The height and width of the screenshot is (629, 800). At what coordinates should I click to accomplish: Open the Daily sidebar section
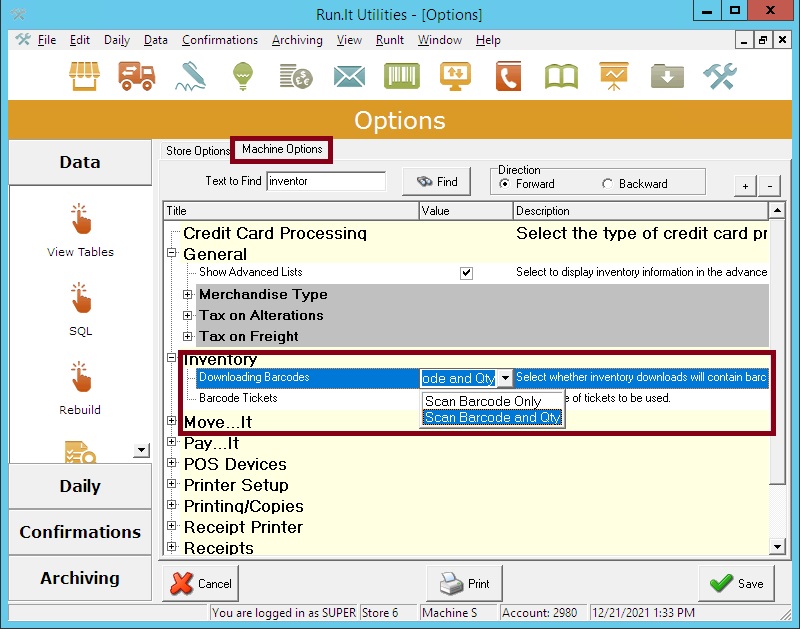[80, 486]
